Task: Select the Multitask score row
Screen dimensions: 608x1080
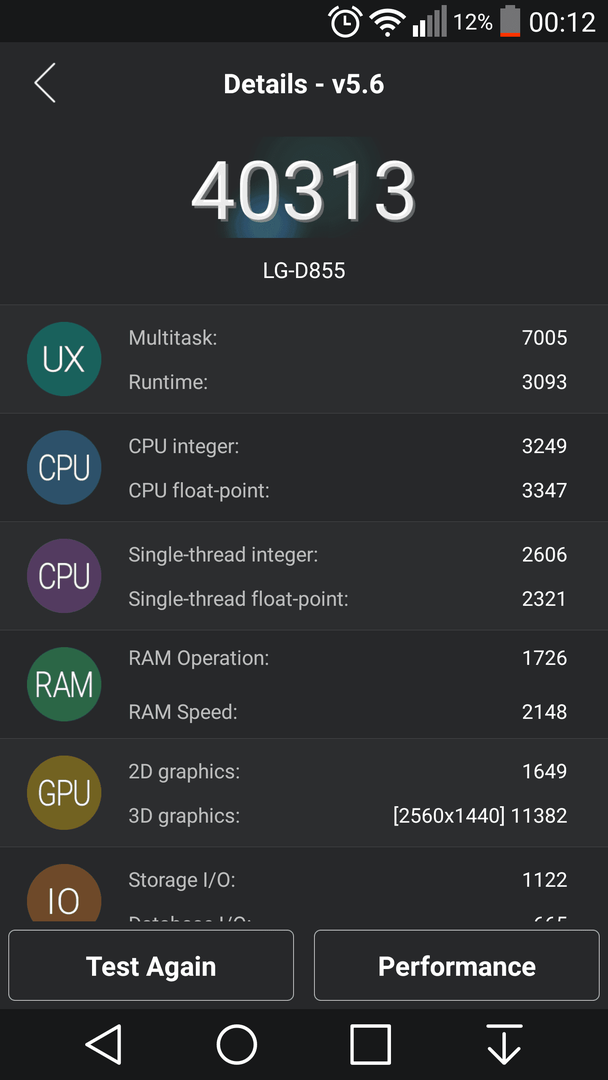Action: pos(348,338)
